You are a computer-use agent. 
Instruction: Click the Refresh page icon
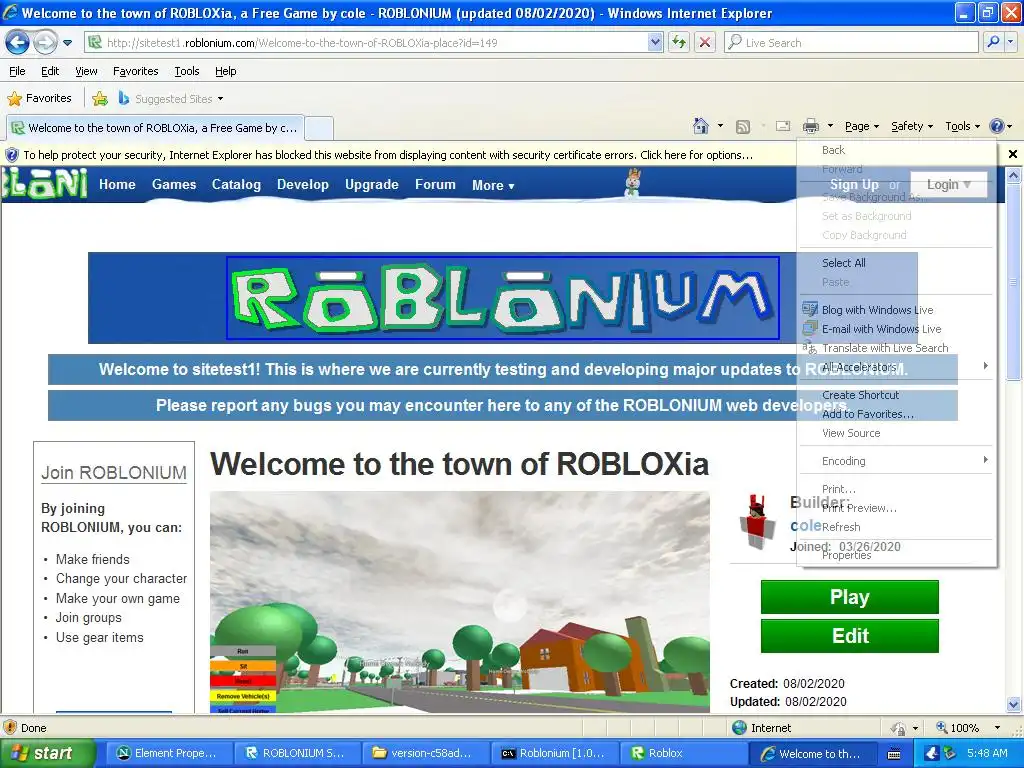coord(679,43)
